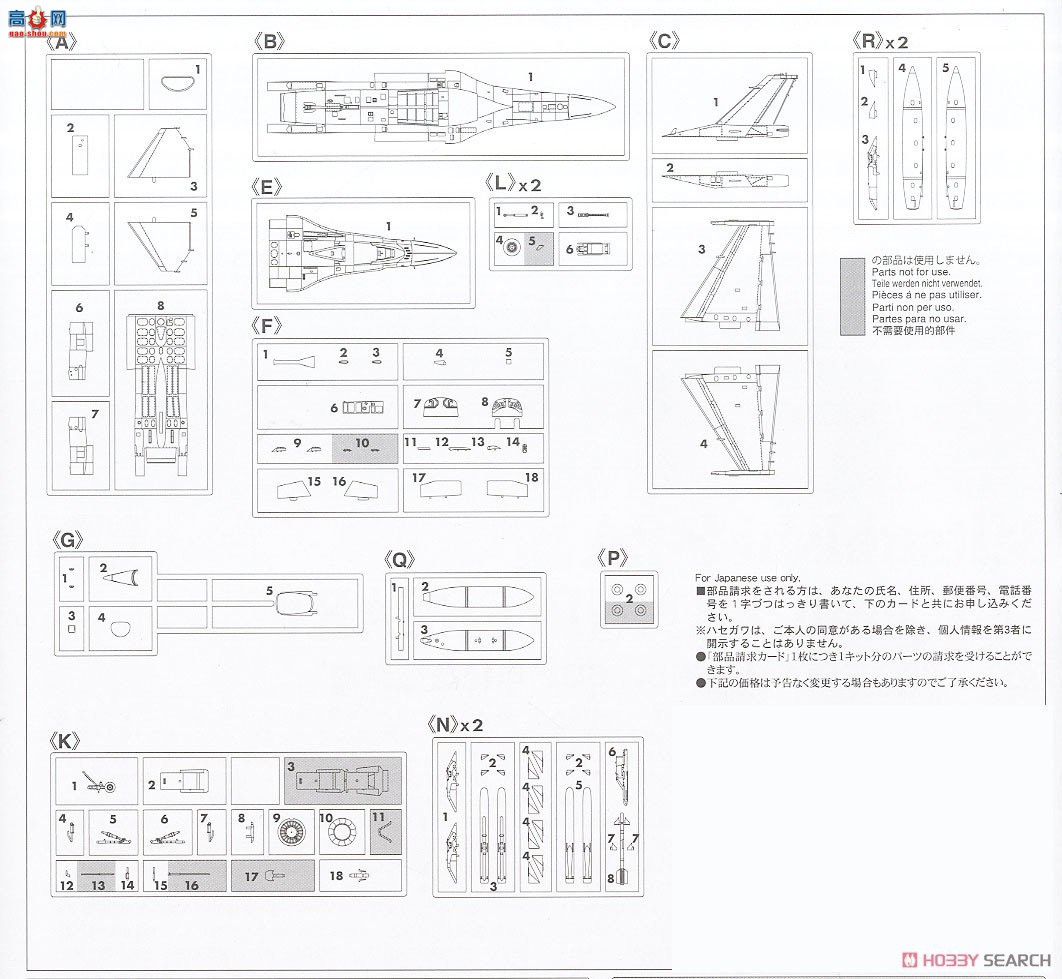The width and height of the screenshot is (1062, 979).
Task: Click the exhaust nozzle ring K10
Action: (x=345, y=831)
